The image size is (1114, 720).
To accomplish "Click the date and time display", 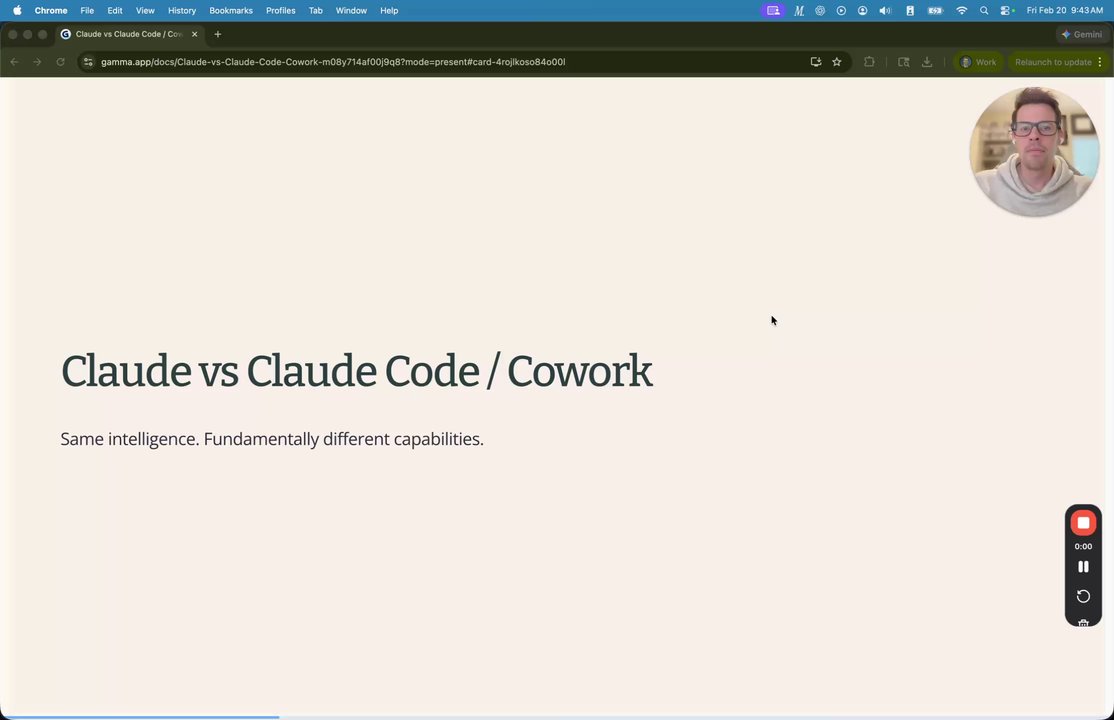I will point(1064,11).
